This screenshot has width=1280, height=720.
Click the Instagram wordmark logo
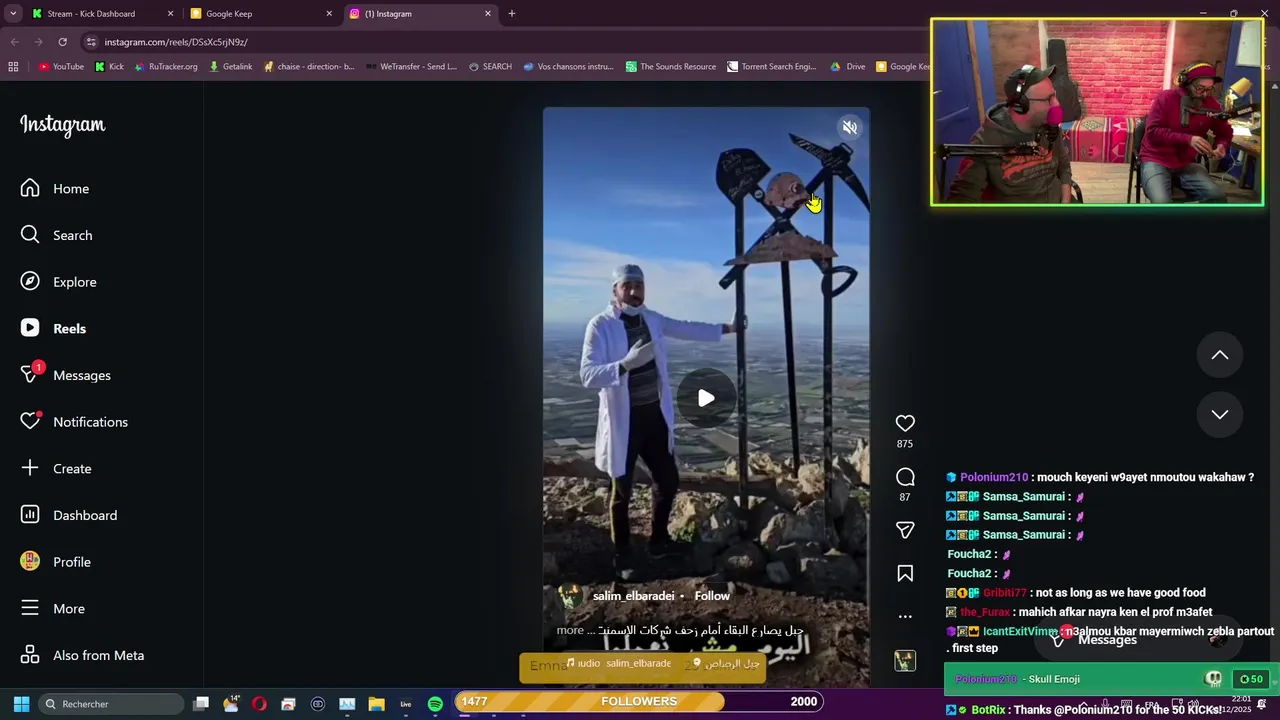pos(62,125)
